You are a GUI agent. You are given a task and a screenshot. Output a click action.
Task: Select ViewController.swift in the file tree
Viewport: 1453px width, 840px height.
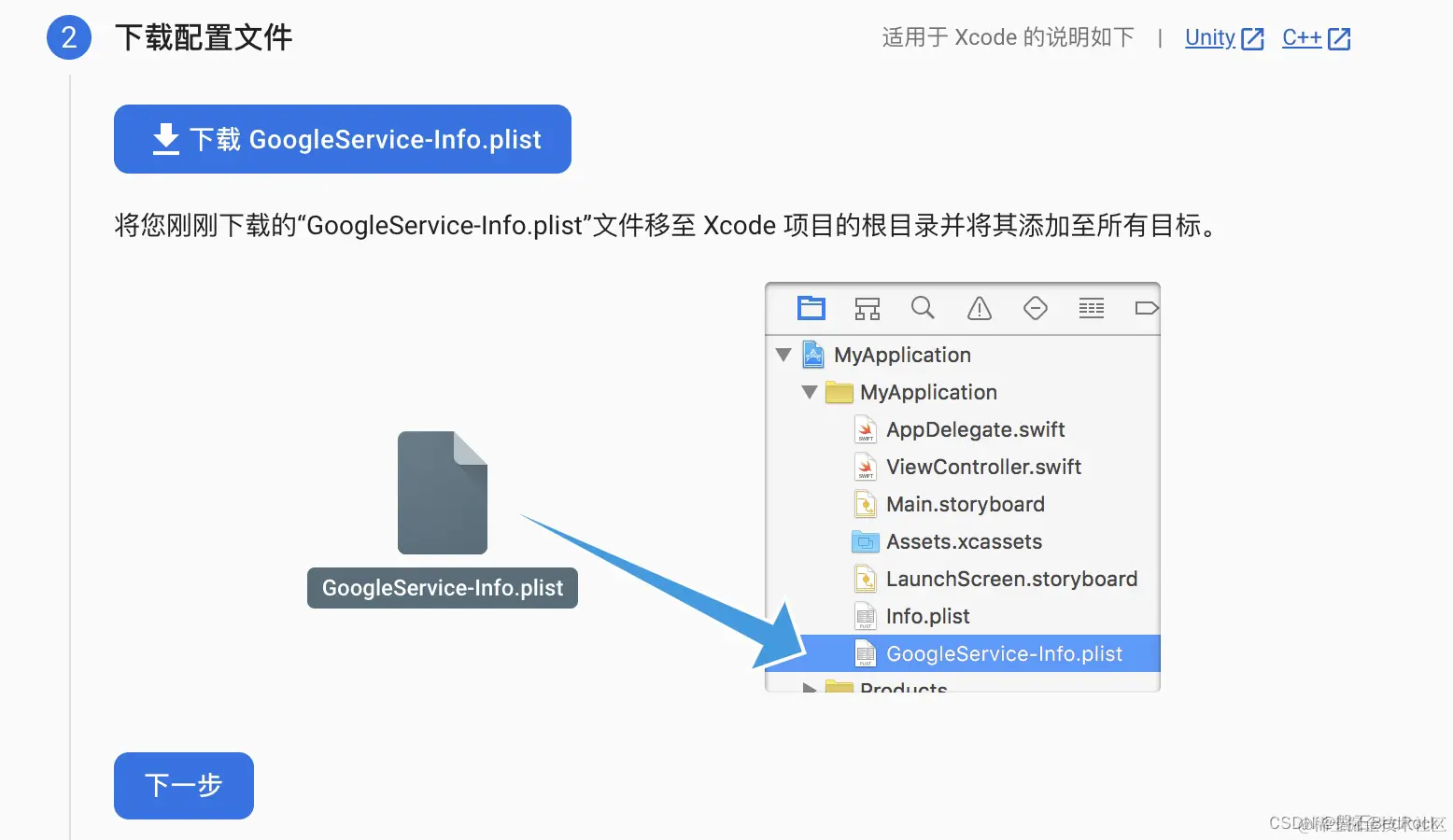[963, 467]
